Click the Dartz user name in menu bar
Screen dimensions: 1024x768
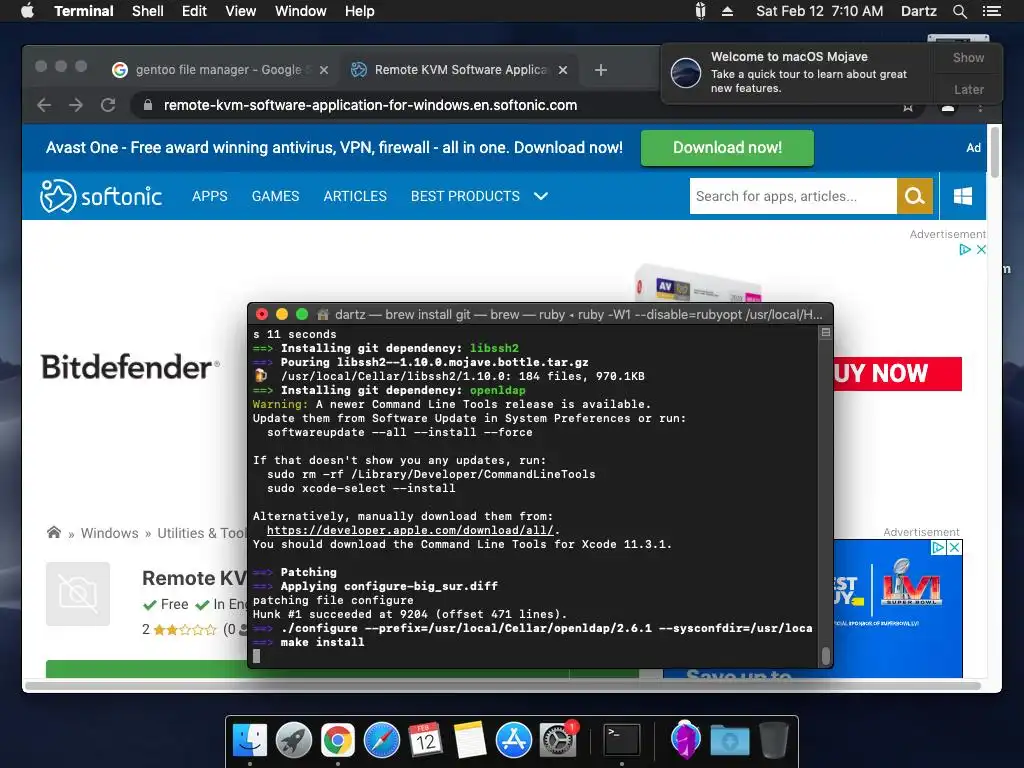918,11
